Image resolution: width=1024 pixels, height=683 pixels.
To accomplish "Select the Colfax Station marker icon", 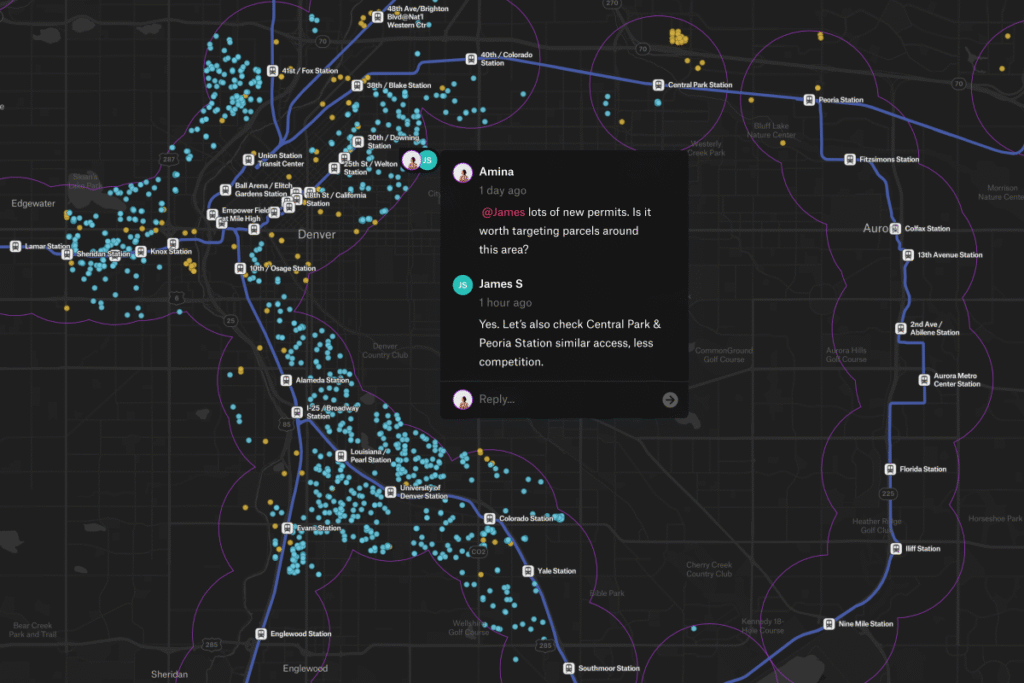I will (x=896, y=228).
